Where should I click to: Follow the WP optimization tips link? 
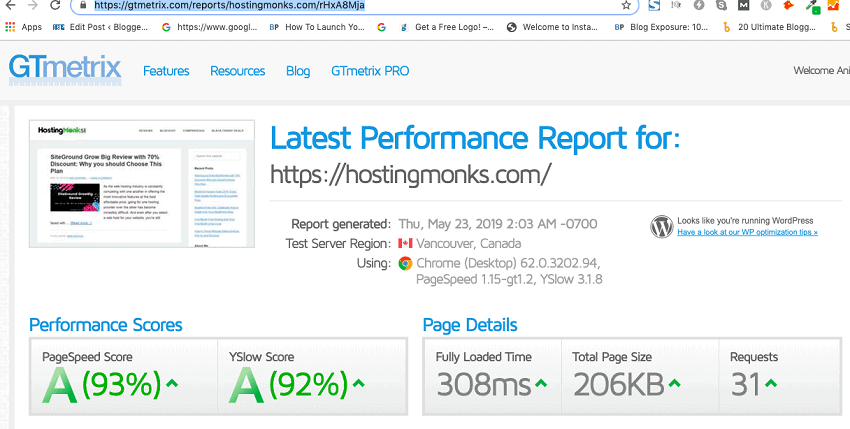[747, 232]
